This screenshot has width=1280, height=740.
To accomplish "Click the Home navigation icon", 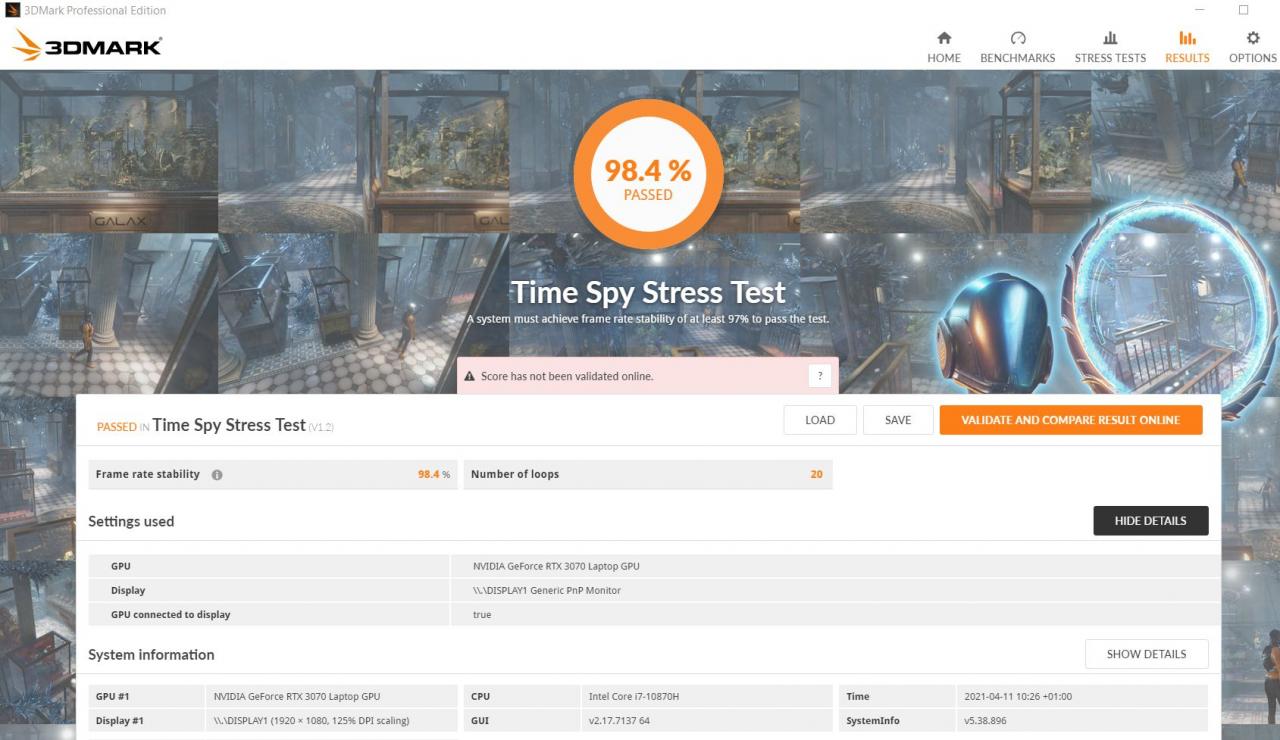I will pos(943,37).
